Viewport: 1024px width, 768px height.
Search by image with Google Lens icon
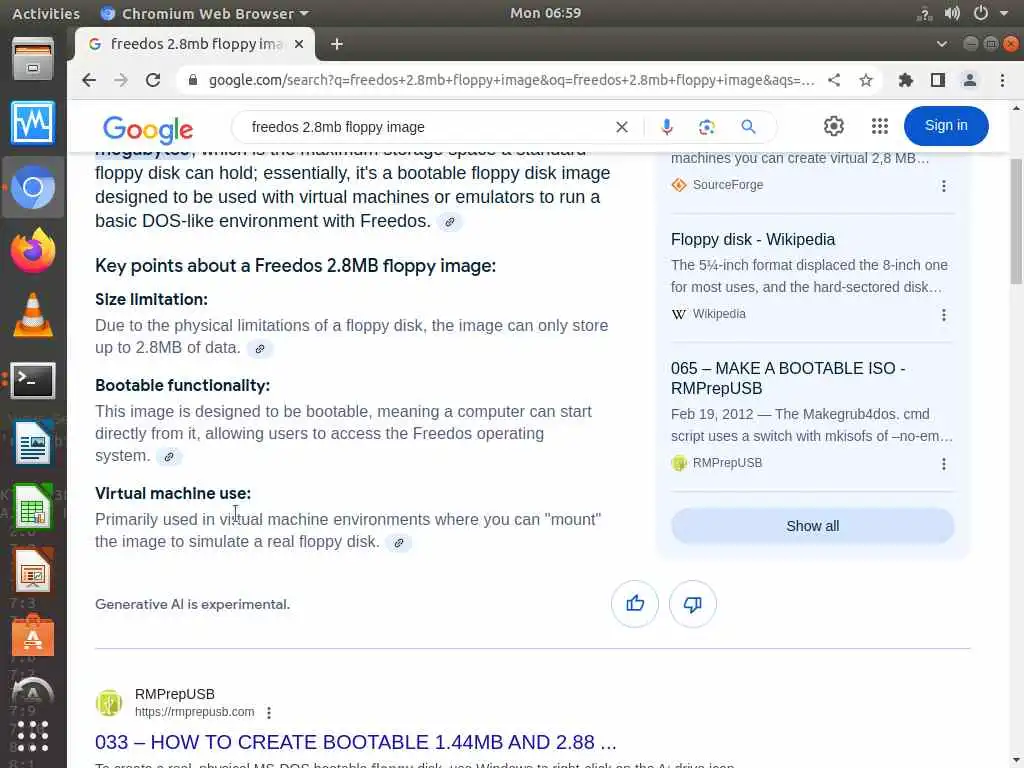(x=707, y=127)
